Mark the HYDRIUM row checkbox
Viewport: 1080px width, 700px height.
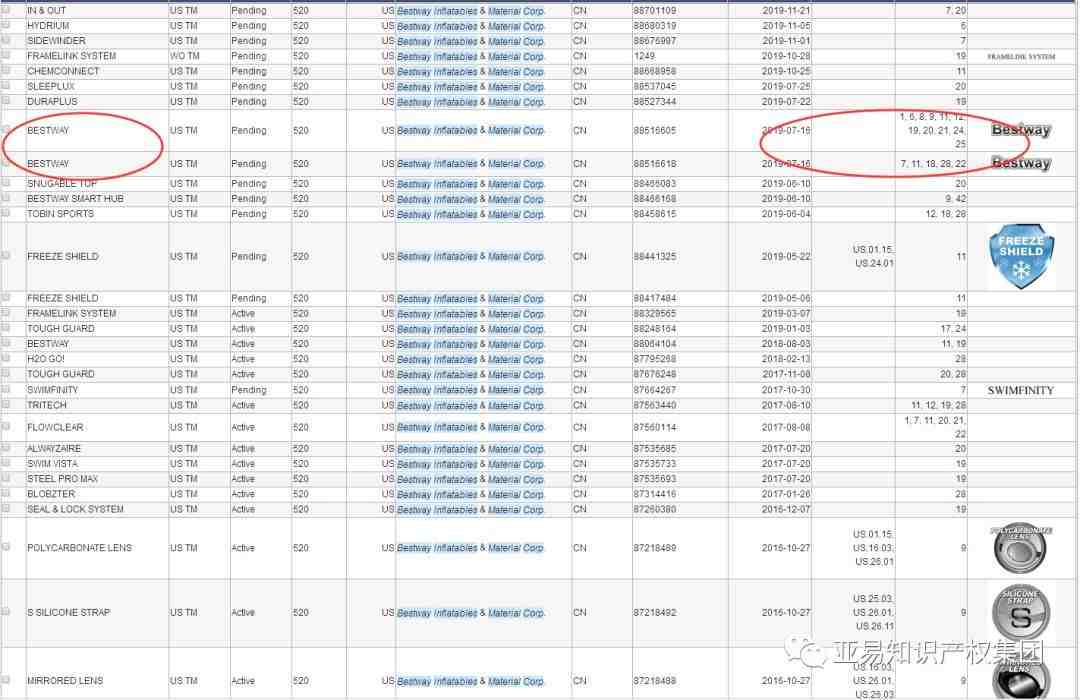click(7, 26)
